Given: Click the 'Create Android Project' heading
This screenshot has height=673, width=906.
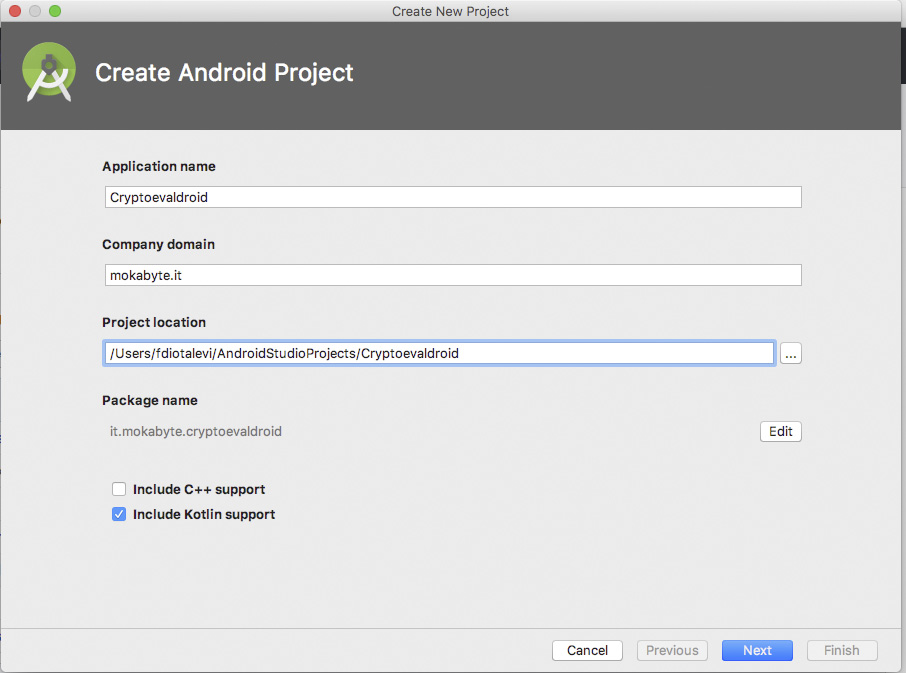Looking at the screenshot, I should (224, 73).
